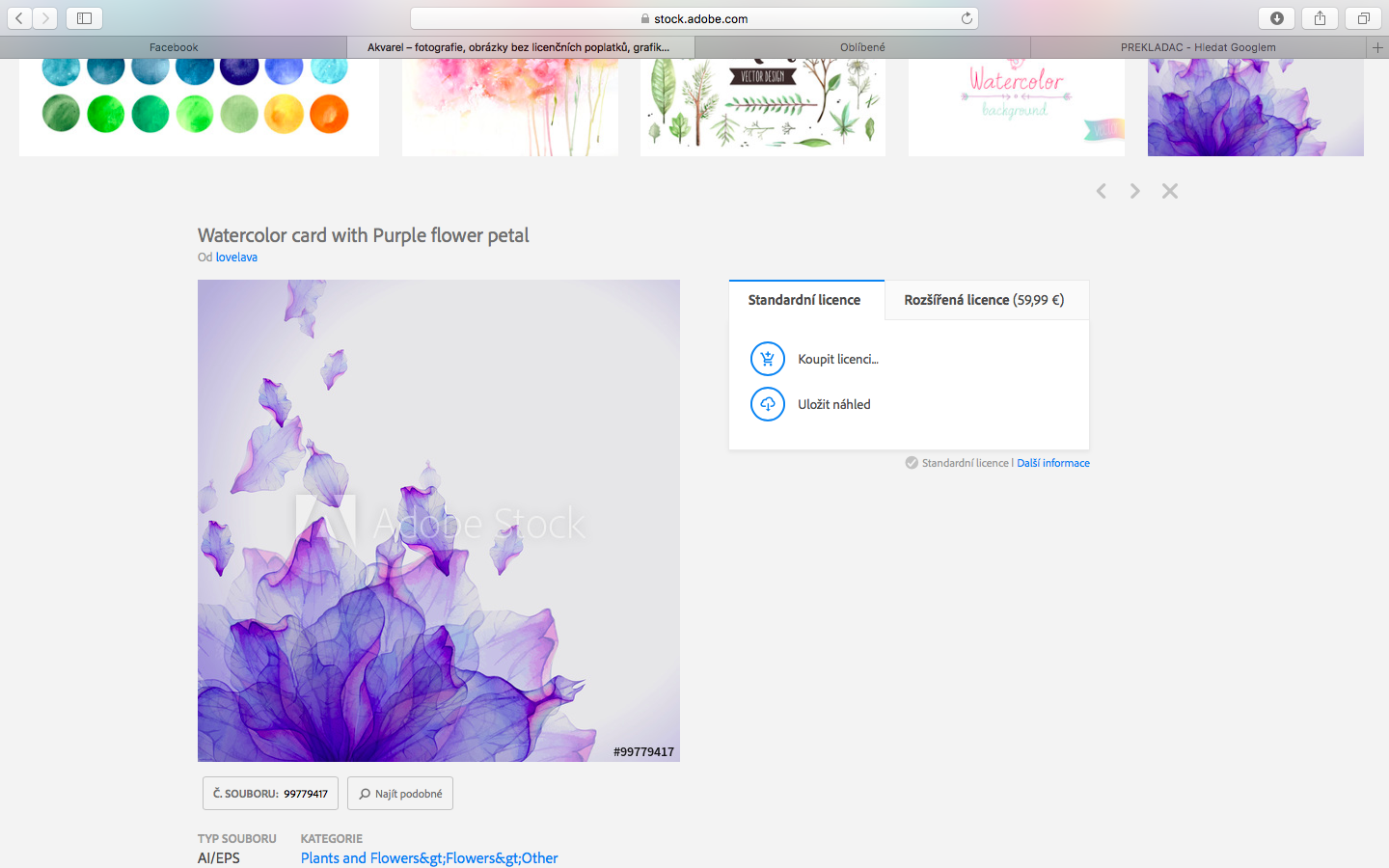Switch to Rozšířená licence tab
This screenshot has height=868, width=1389.
coord(984,300)
